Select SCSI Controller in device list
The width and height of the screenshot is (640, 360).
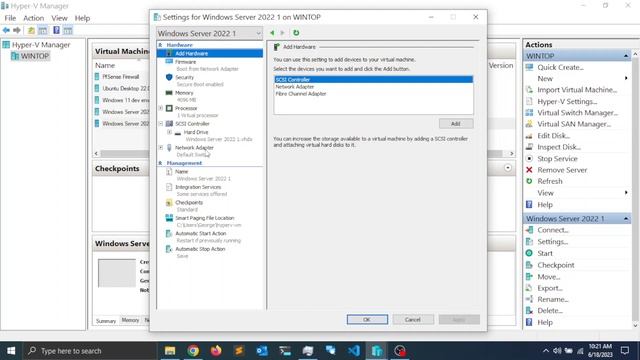click(x=373, y=80)
